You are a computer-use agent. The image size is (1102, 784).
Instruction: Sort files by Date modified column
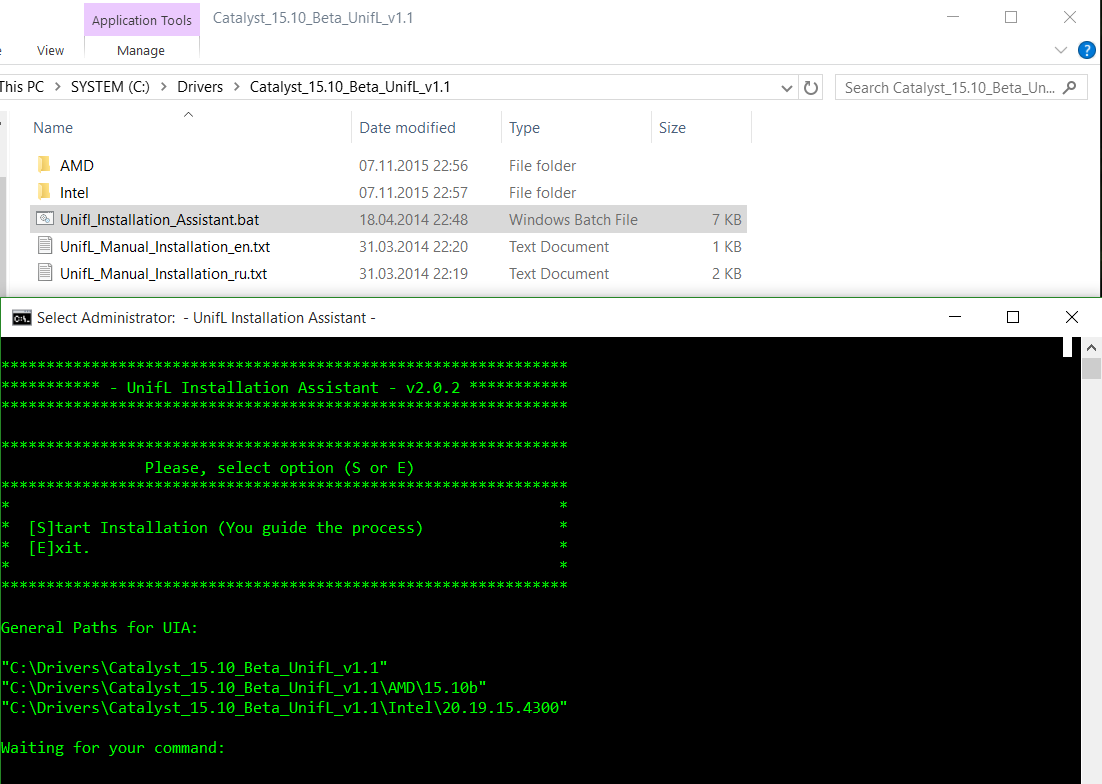(x=407, y=127)
